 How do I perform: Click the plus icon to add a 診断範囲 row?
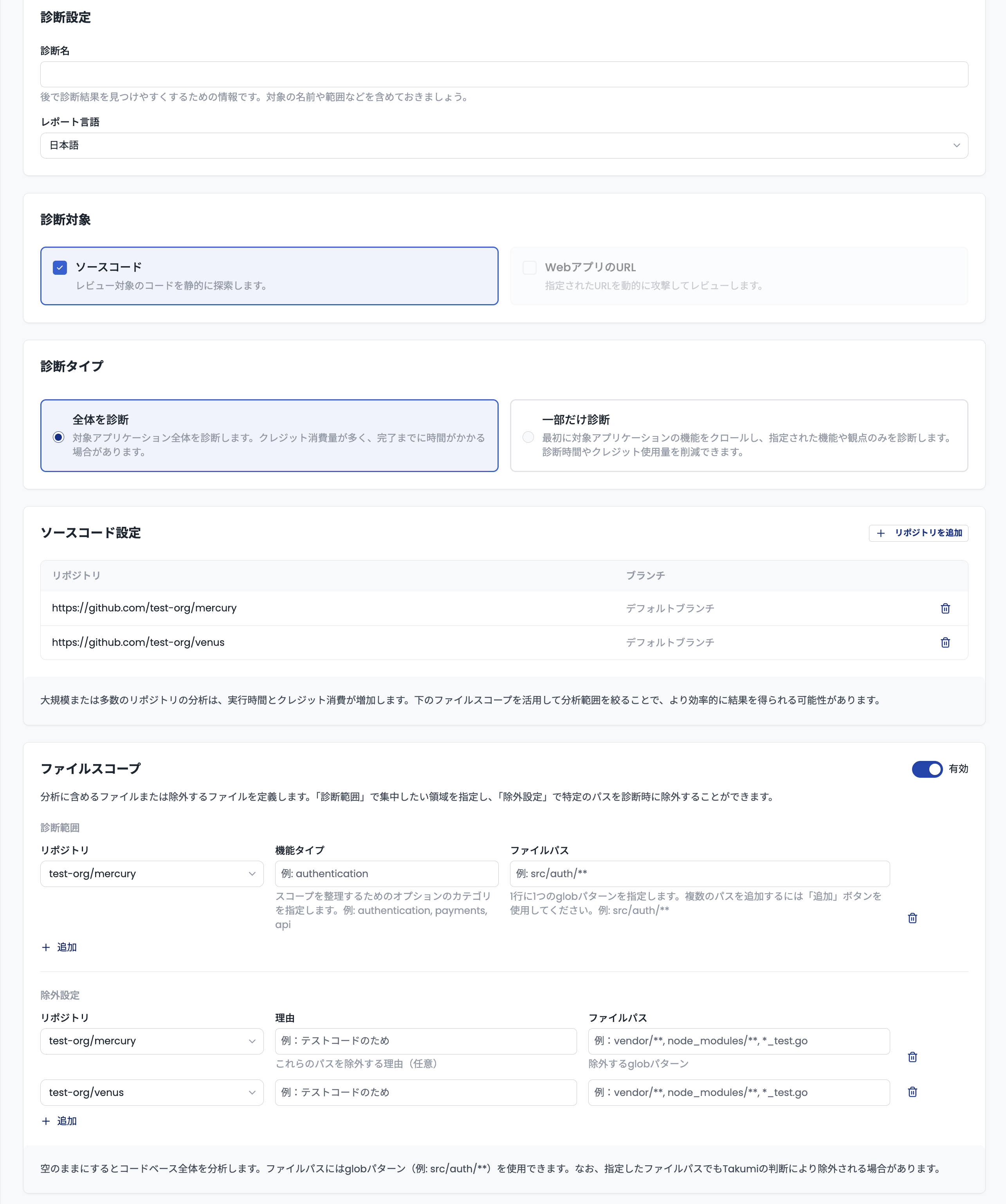(47, 947)
